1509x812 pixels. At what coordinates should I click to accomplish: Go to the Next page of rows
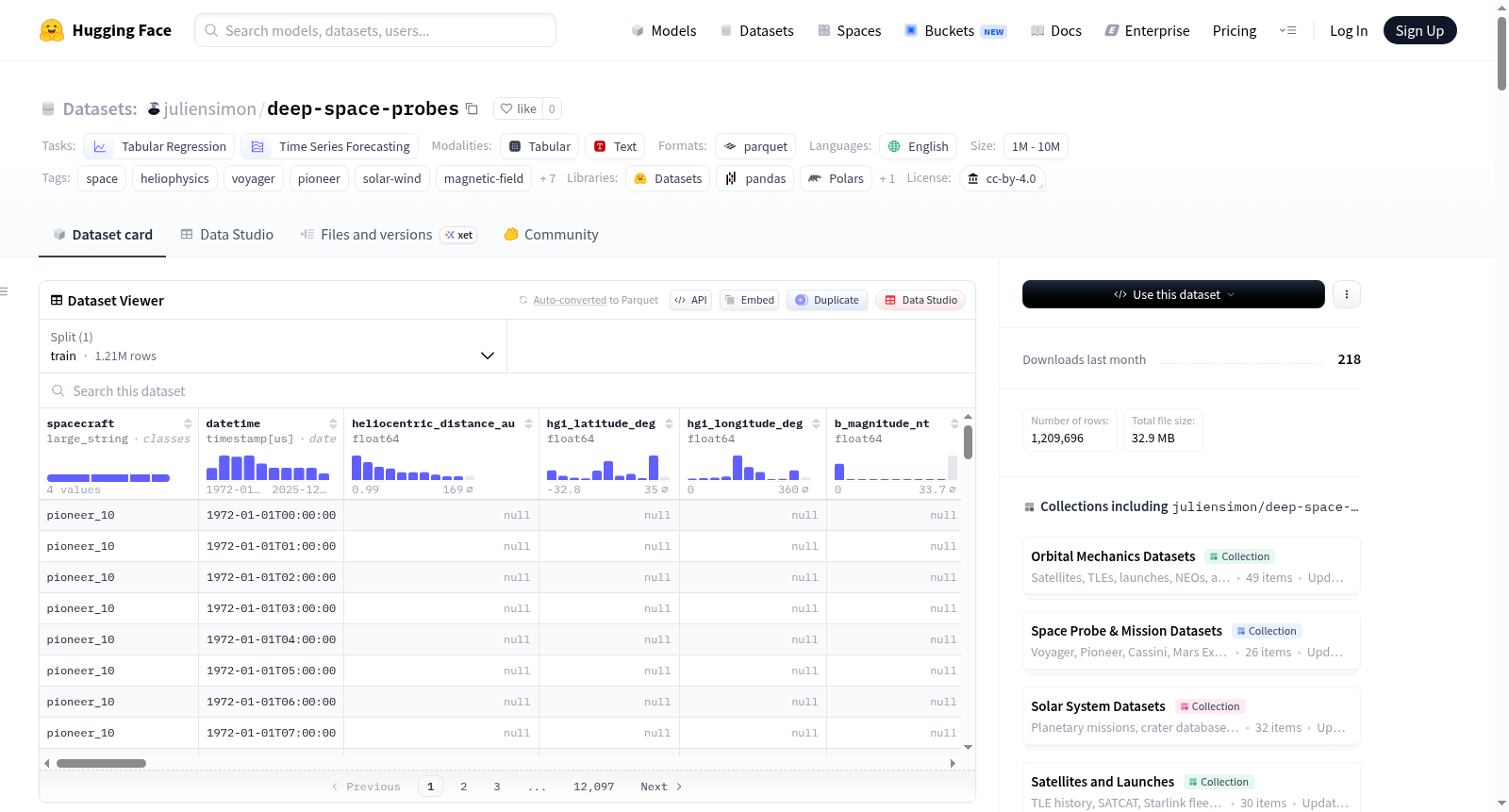click(661, 787)
